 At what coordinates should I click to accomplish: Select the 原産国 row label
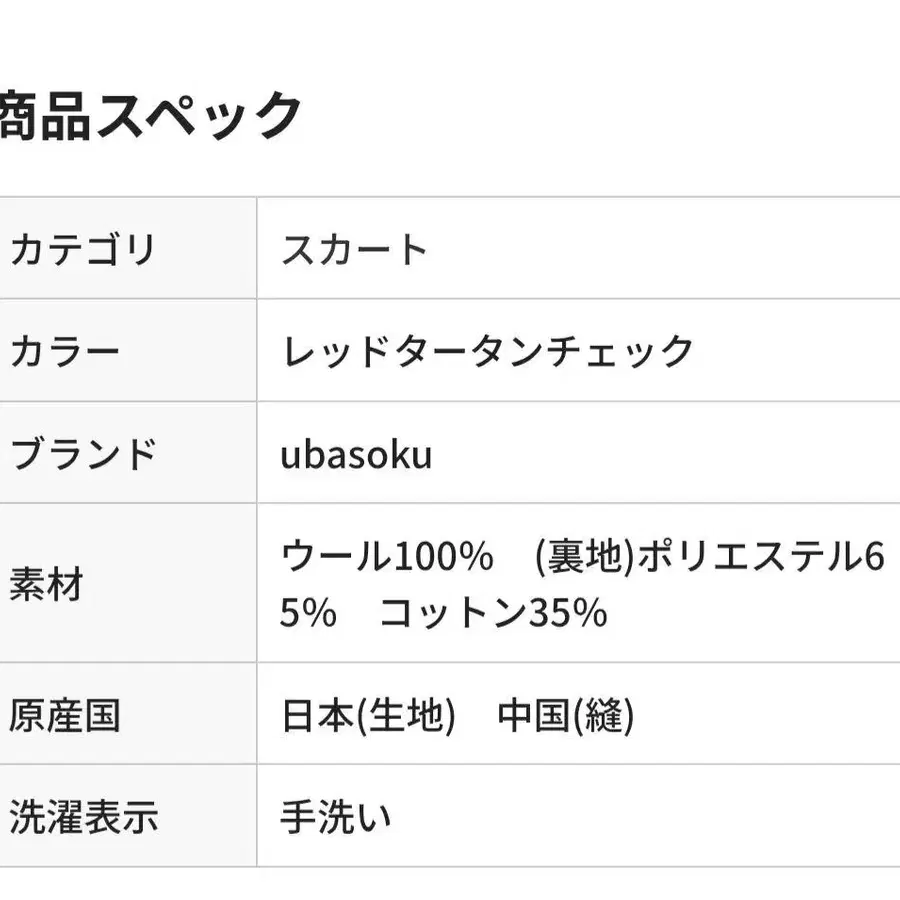click(64, 716)
